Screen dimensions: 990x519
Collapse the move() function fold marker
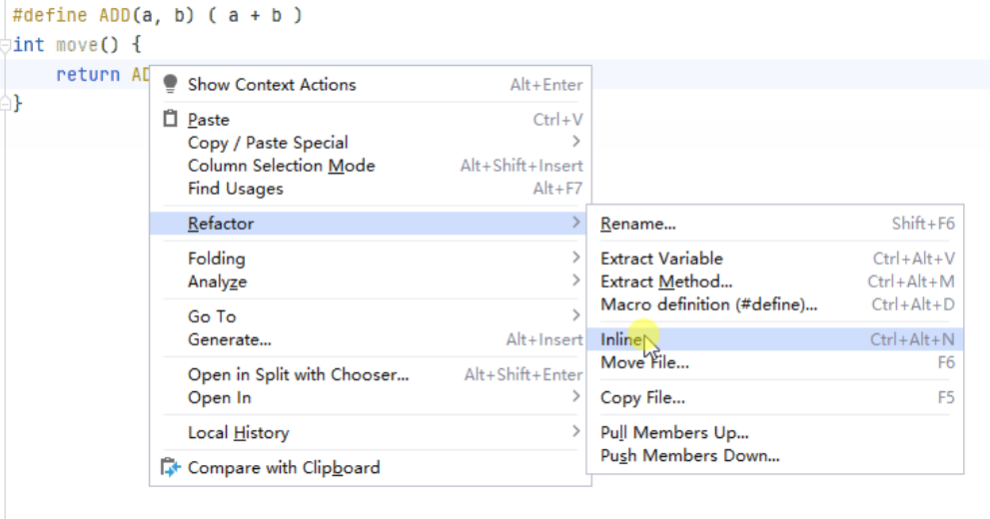[6, 45]
